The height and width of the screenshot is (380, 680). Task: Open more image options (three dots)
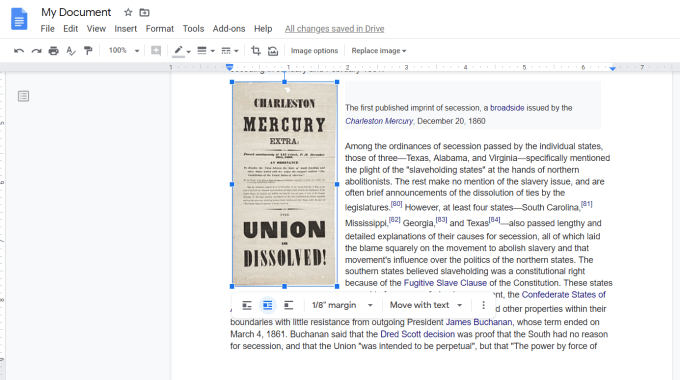point(484,305)
